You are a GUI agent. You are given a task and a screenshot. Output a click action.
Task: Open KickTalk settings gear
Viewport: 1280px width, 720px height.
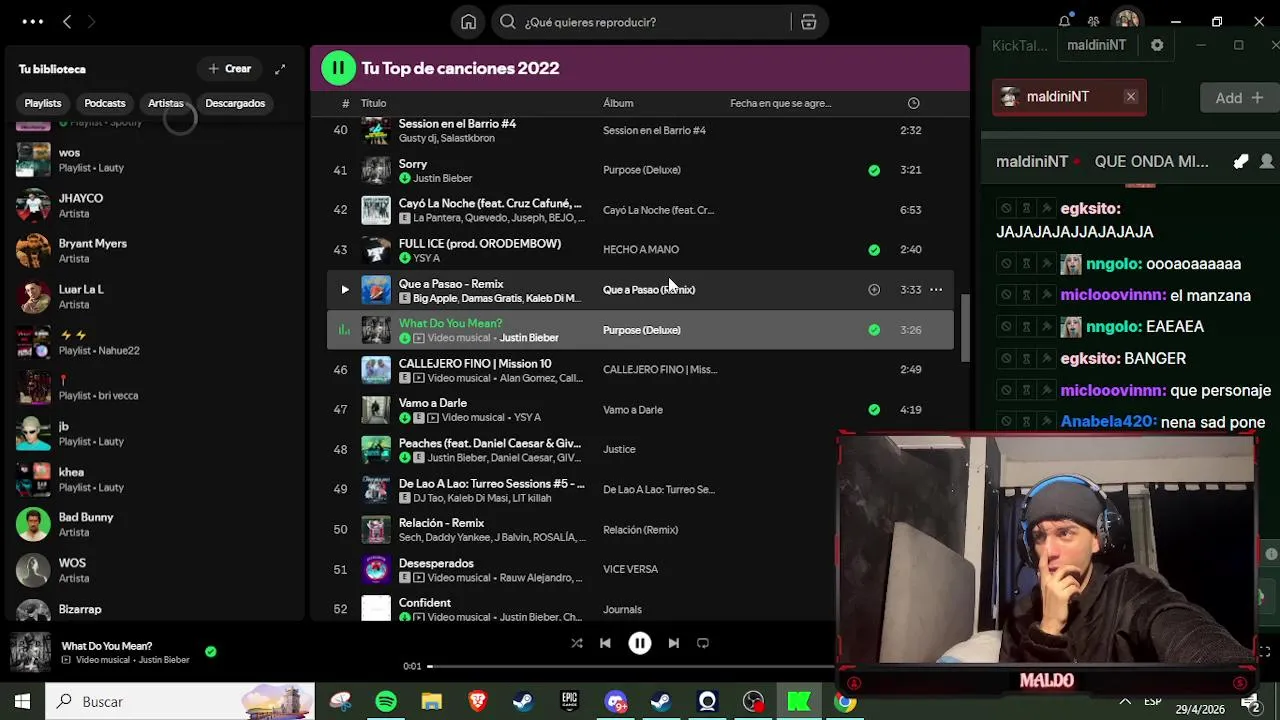pyautogui.click(x=1157, y=45)
